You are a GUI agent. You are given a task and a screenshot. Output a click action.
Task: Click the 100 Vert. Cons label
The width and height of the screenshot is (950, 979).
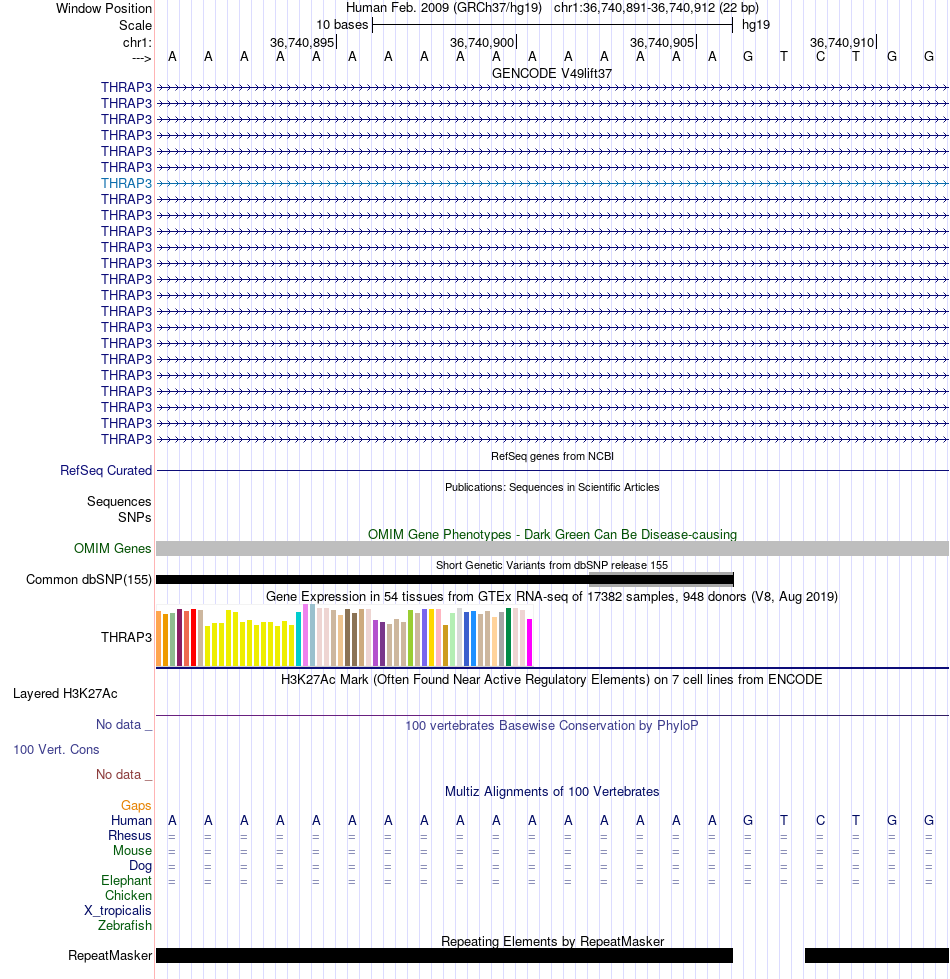point(56,749)
